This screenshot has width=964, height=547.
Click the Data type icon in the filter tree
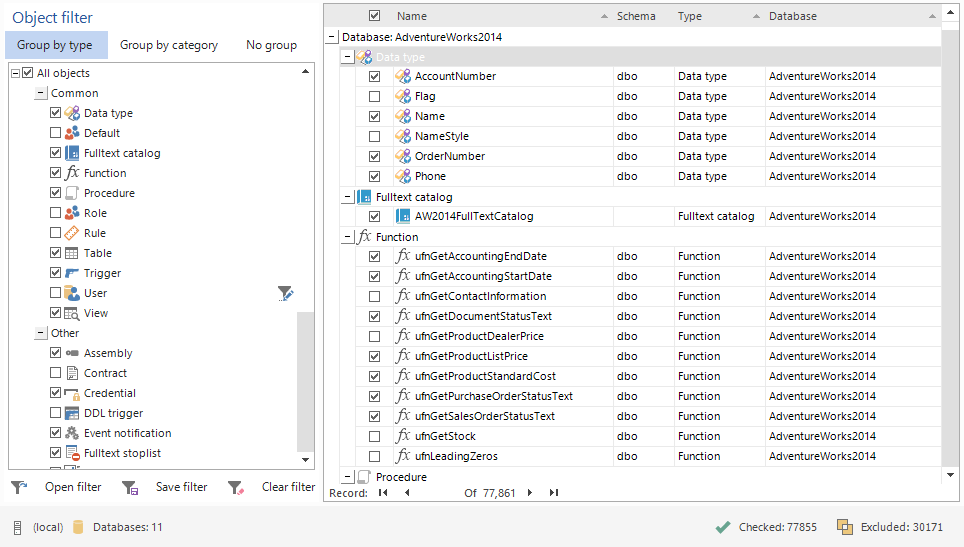(72, 113)
